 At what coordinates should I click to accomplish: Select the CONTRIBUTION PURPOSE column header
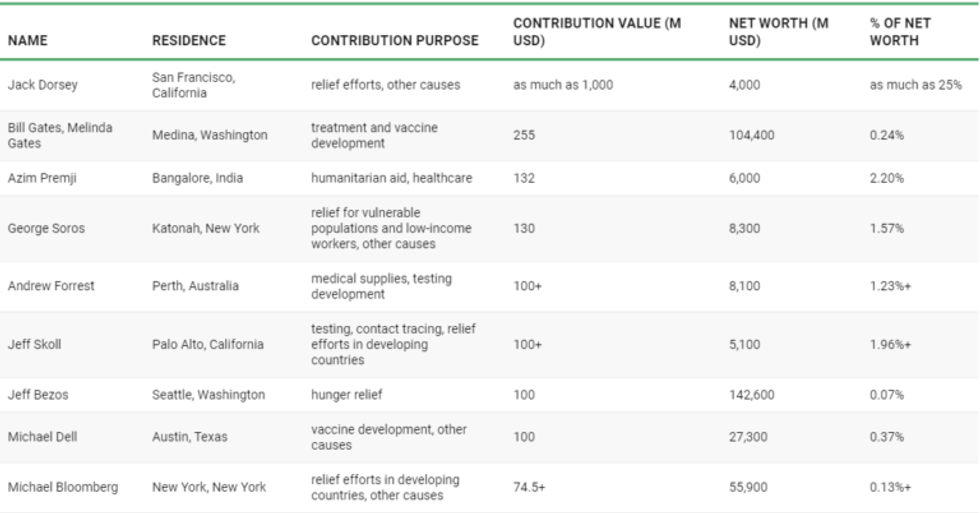tap(394, 41)
